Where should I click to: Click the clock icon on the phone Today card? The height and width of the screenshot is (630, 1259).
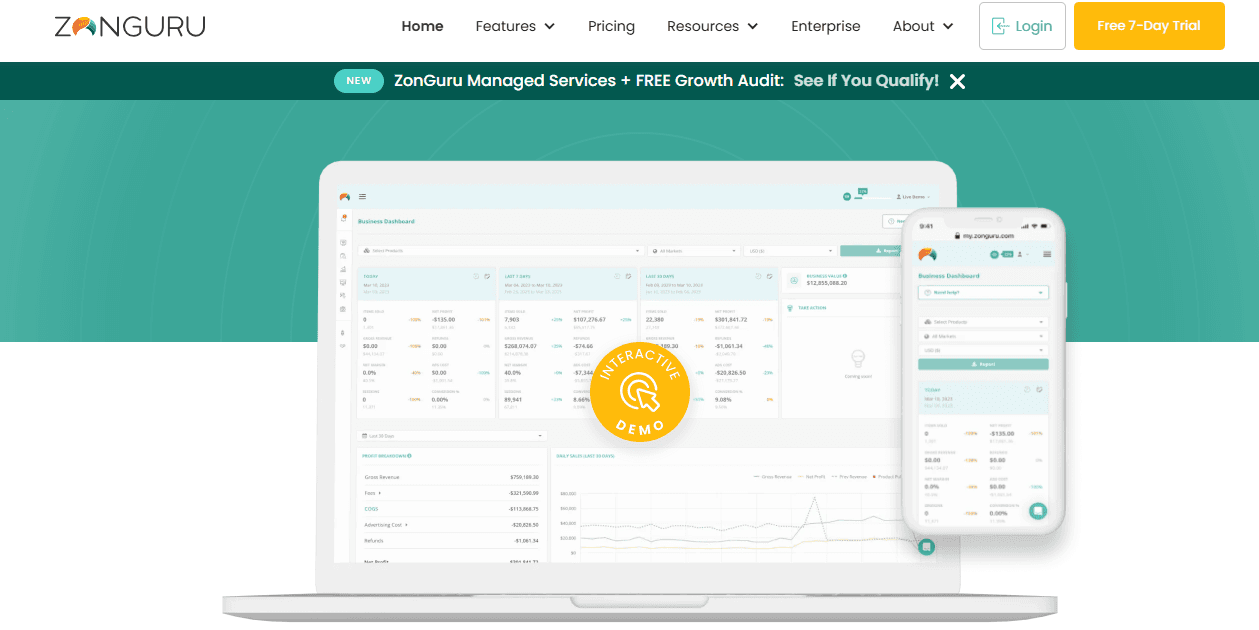(x=1027, y=390)
